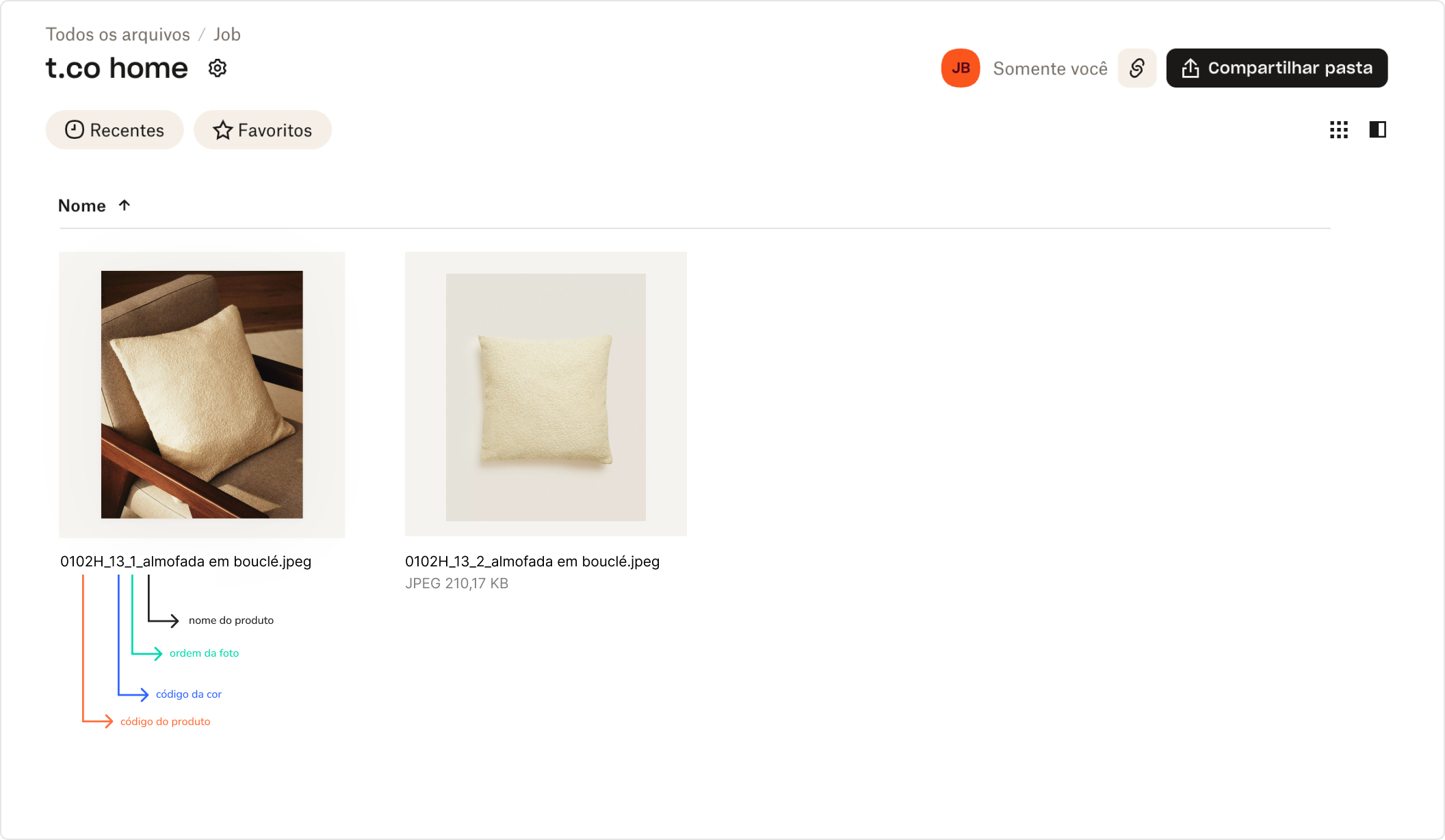The width and height of the screenshot is (1445, 840).
Task: Open the pillow on armchair thumbnail
Action: click(x=202, y=395)
